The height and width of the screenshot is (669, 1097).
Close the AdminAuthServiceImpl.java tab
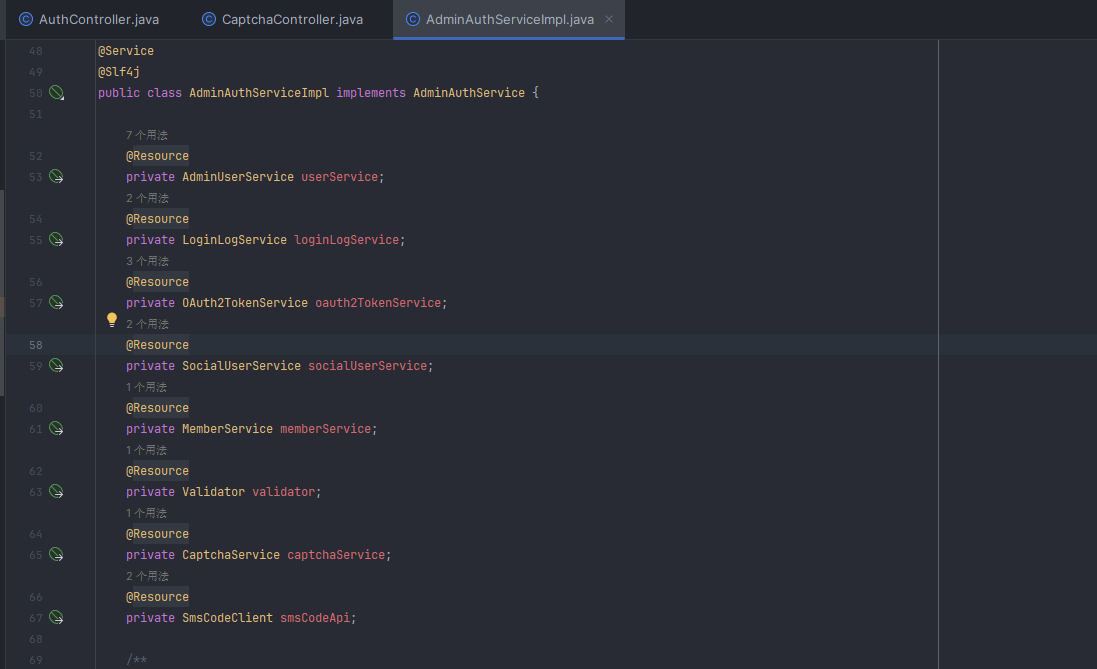click(x=609, y=20)
